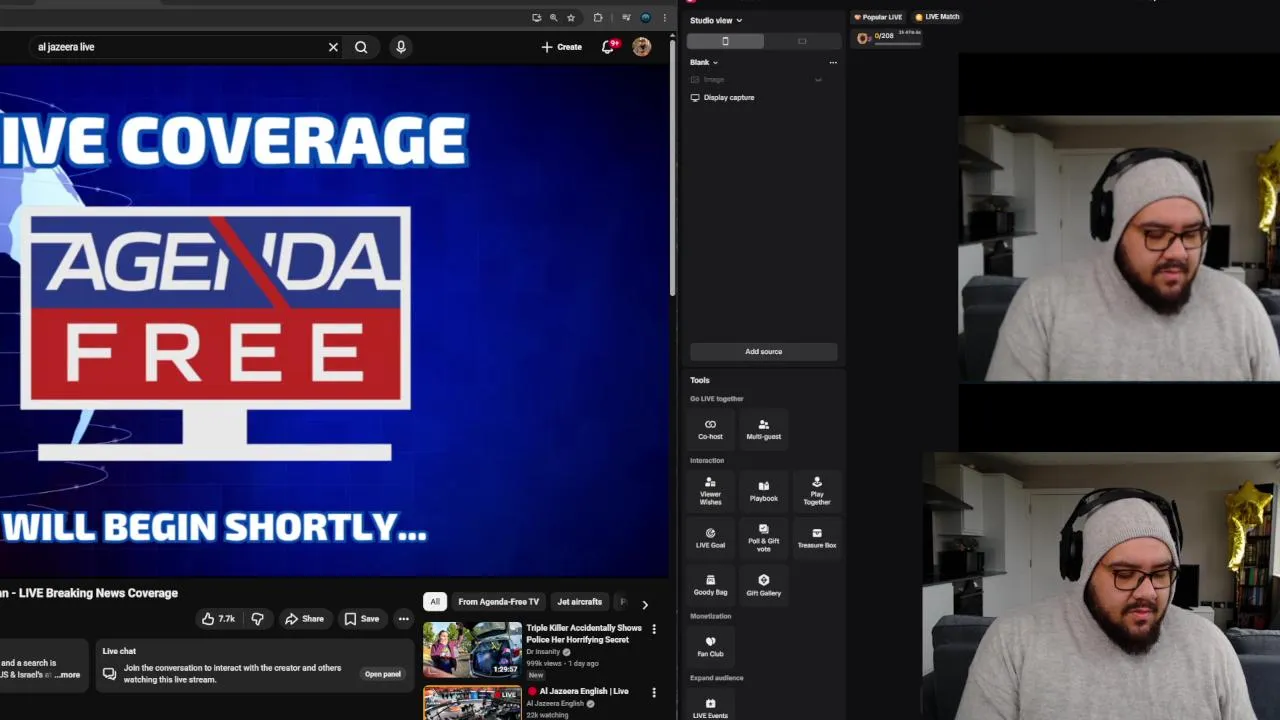Open Chrome extensions puzzle icon
This screenshot has height=720, width=1280.
pos(598,18)
